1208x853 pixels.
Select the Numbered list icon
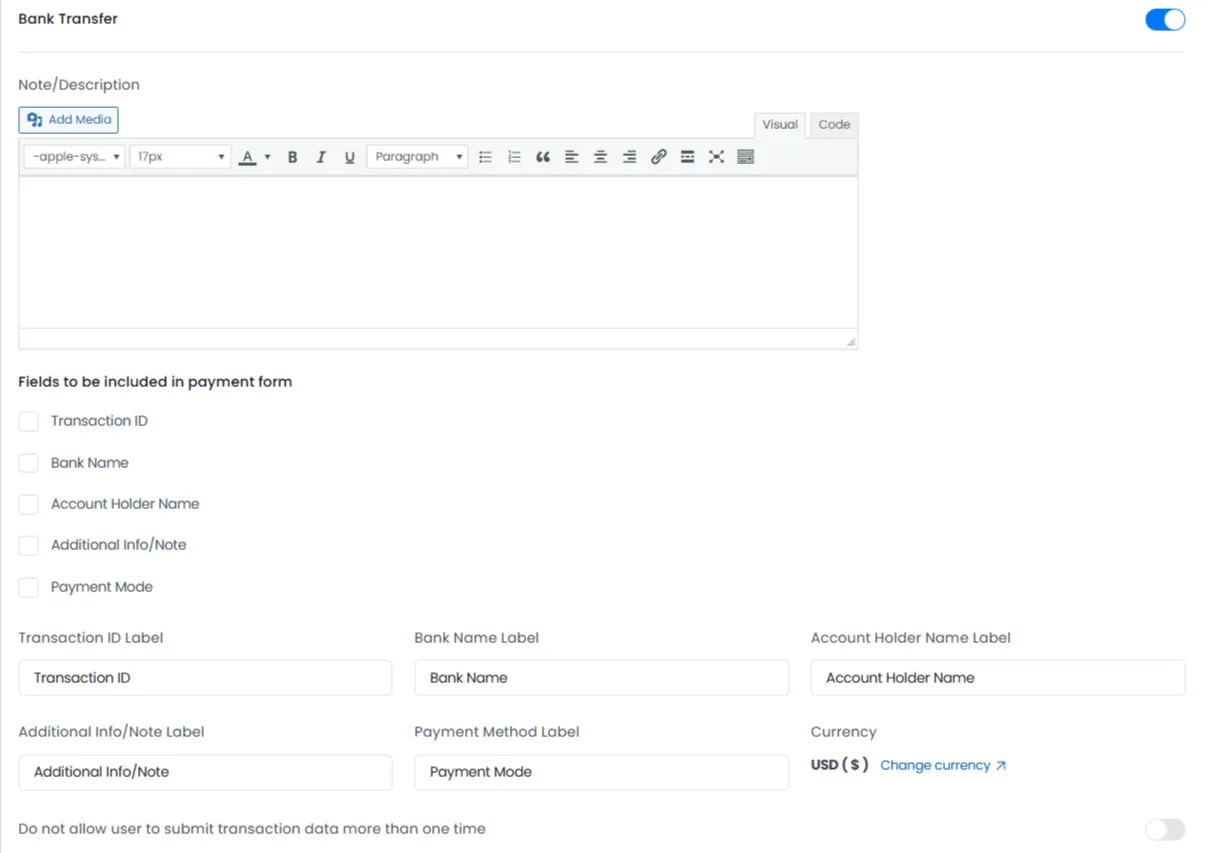click(514, 156)
